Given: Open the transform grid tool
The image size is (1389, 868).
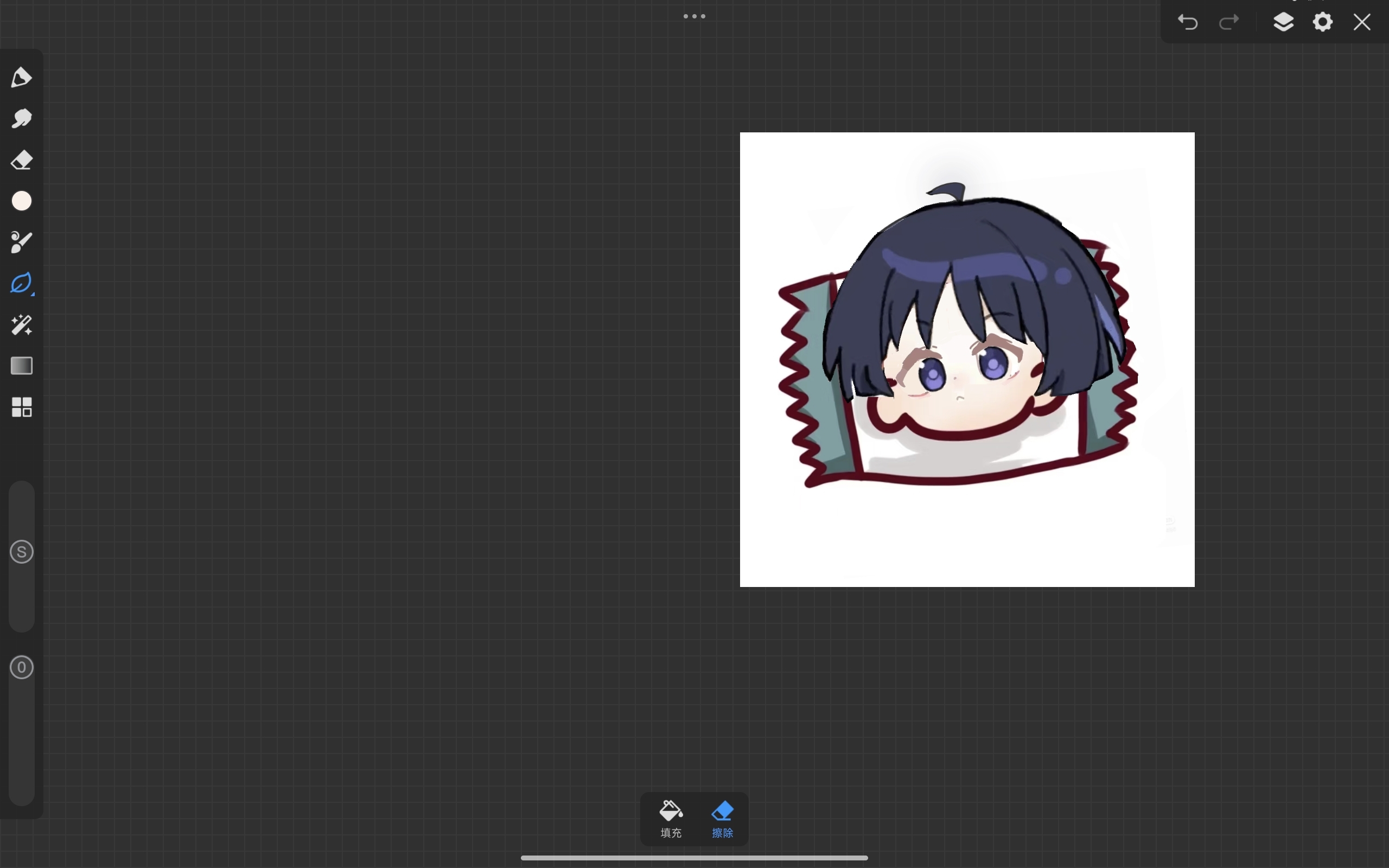Looking at the screenshot, I should tap(22, 407).
